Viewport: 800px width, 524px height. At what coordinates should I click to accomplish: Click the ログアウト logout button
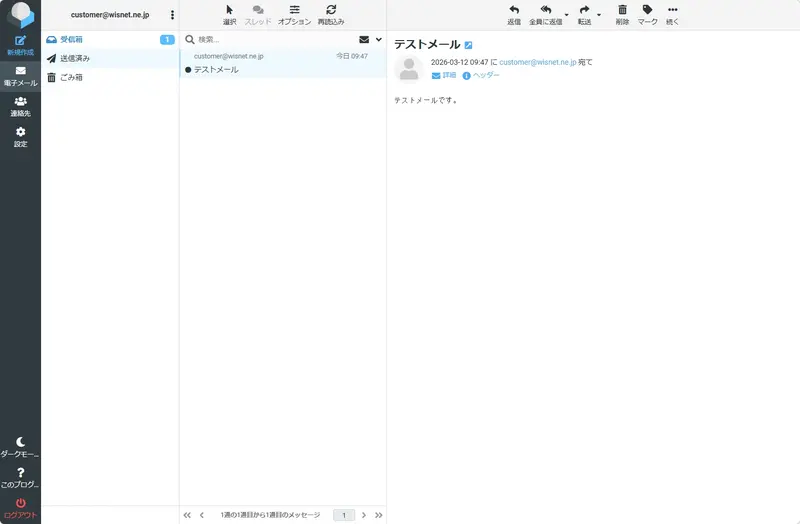point(20,508)
